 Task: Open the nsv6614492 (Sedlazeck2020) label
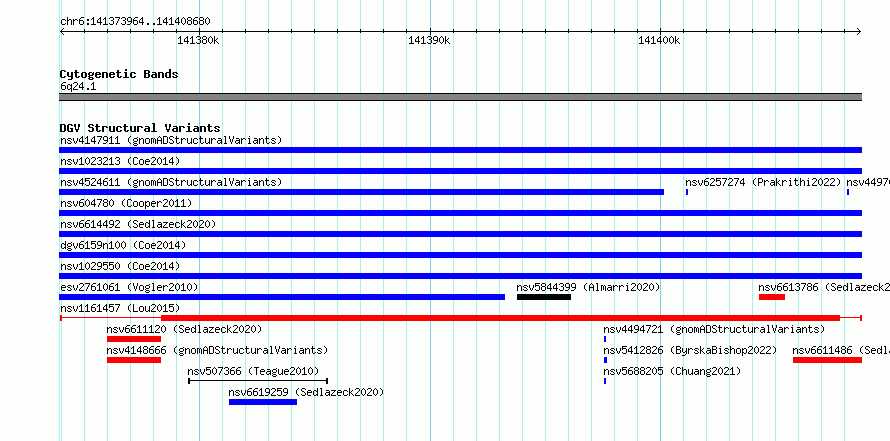pos(138,224)
